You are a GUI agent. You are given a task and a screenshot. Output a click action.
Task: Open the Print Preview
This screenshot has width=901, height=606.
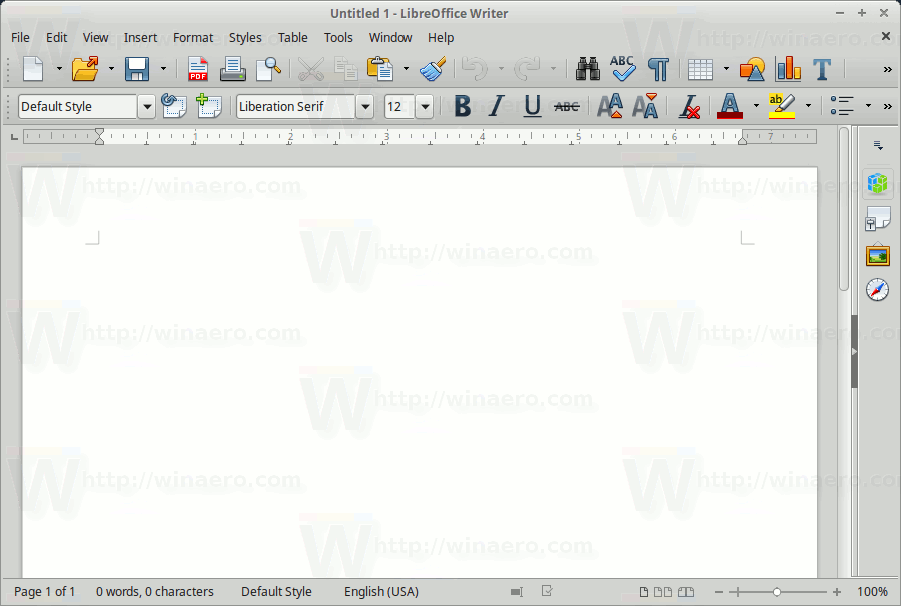[269, 69]
